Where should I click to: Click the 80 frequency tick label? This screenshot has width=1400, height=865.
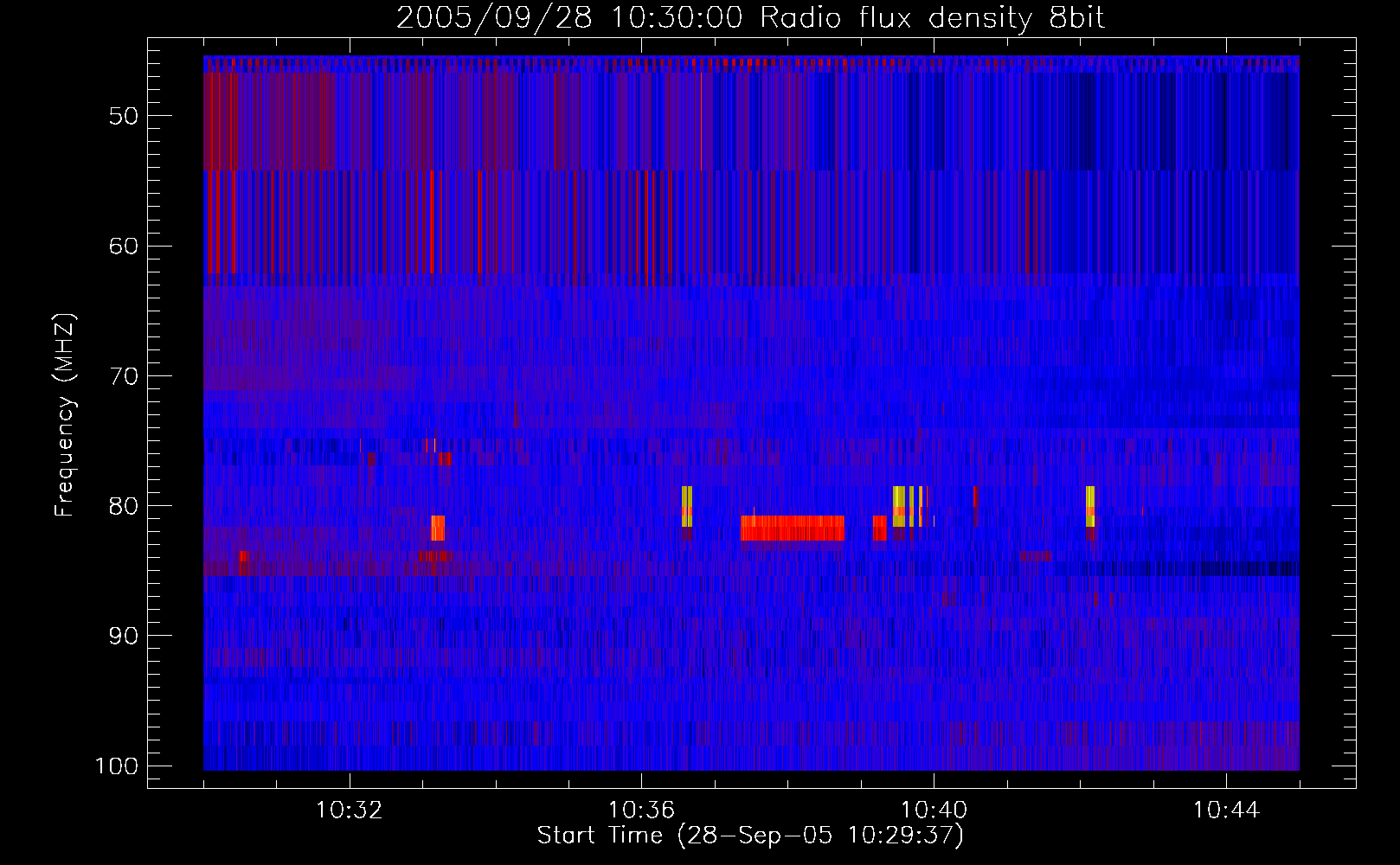click(124, 506)
